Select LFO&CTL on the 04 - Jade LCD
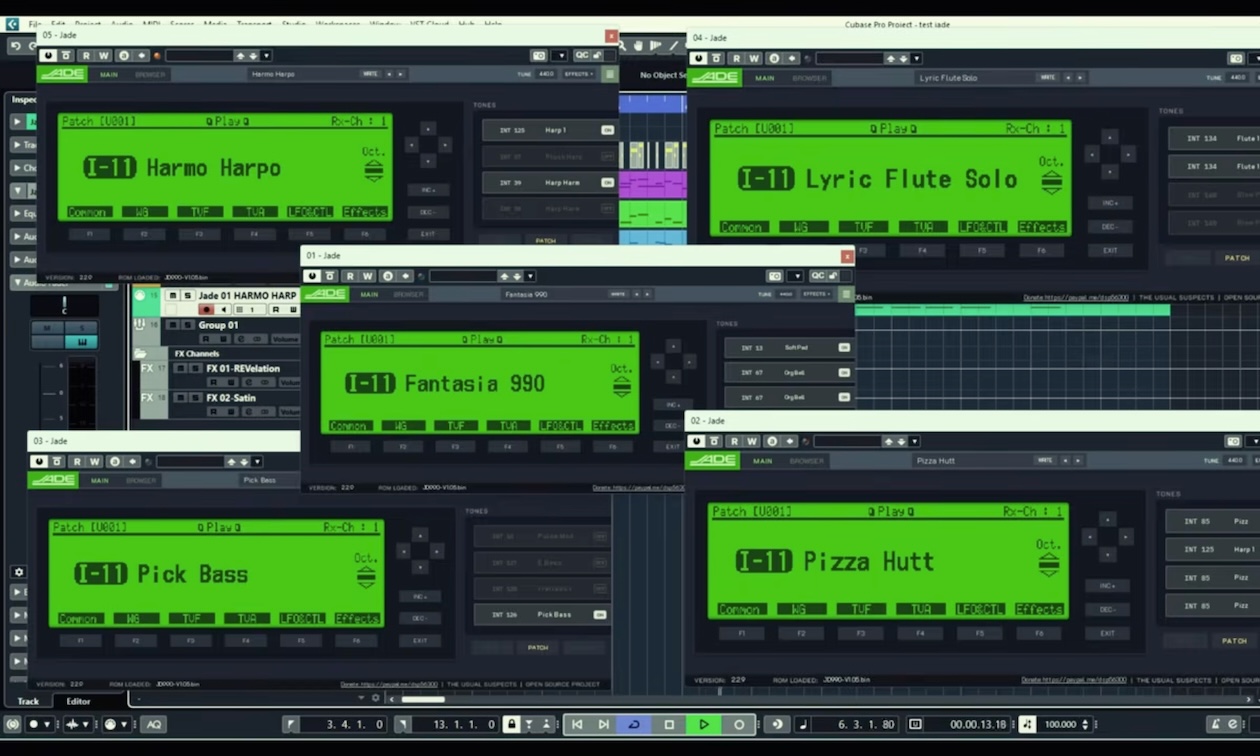Screen dimensions: 1260x756 981,227
